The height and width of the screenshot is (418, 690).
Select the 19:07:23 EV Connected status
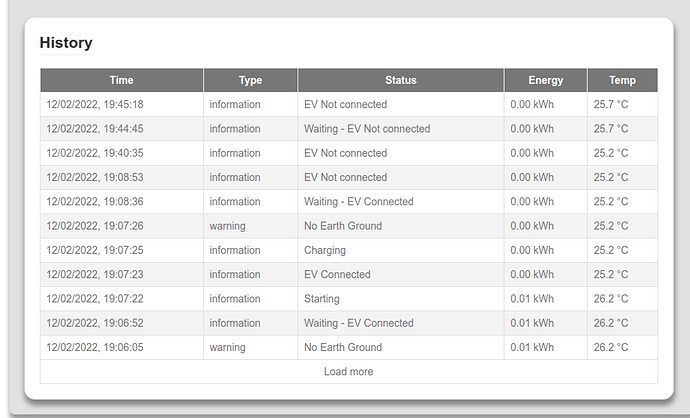[337, 274]
